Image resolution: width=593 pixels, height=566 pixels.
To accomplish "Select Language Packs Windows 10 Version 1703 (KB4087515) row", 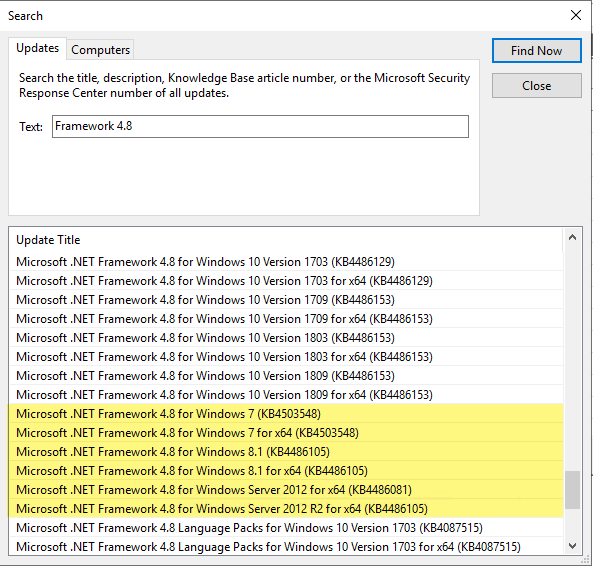I will tap(286, 527).
